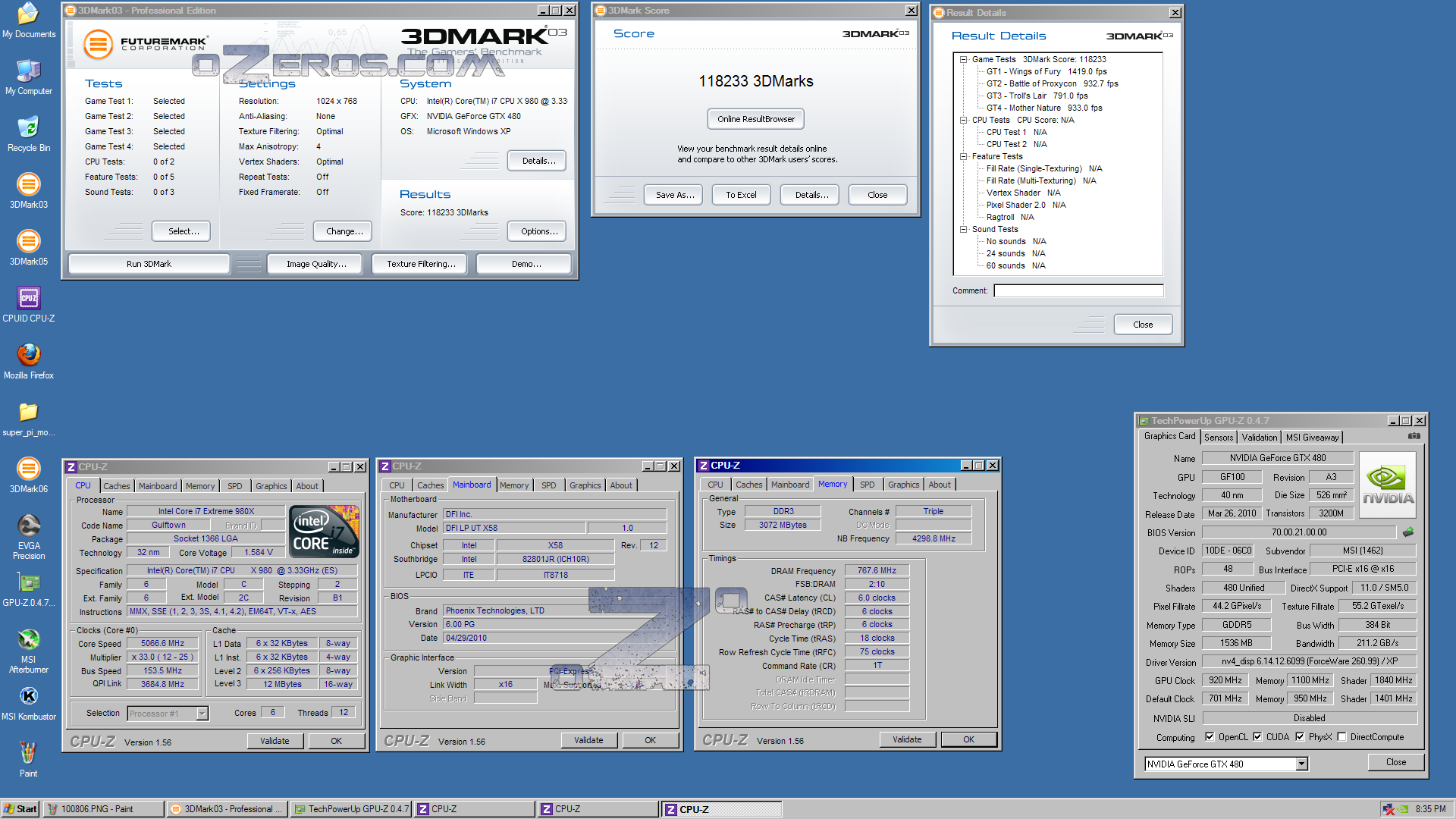Select the Pixel Shader 2.0 N/A row
The image size is (1456, 819).
coord(1025,205)
